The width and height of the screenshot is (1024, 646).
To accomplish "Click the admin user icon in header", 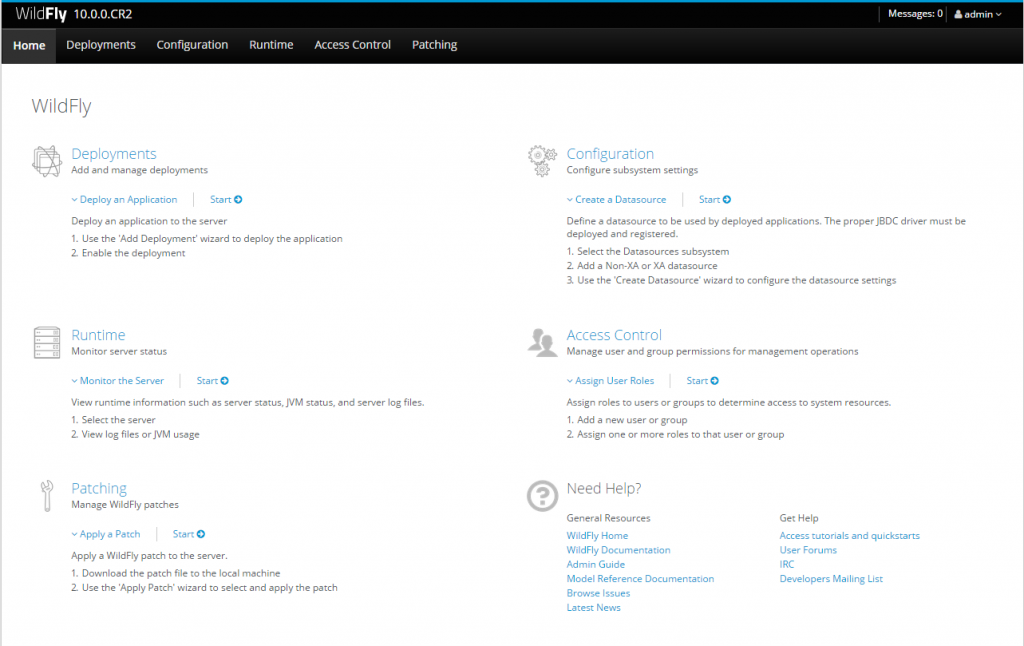I will 958,14.
